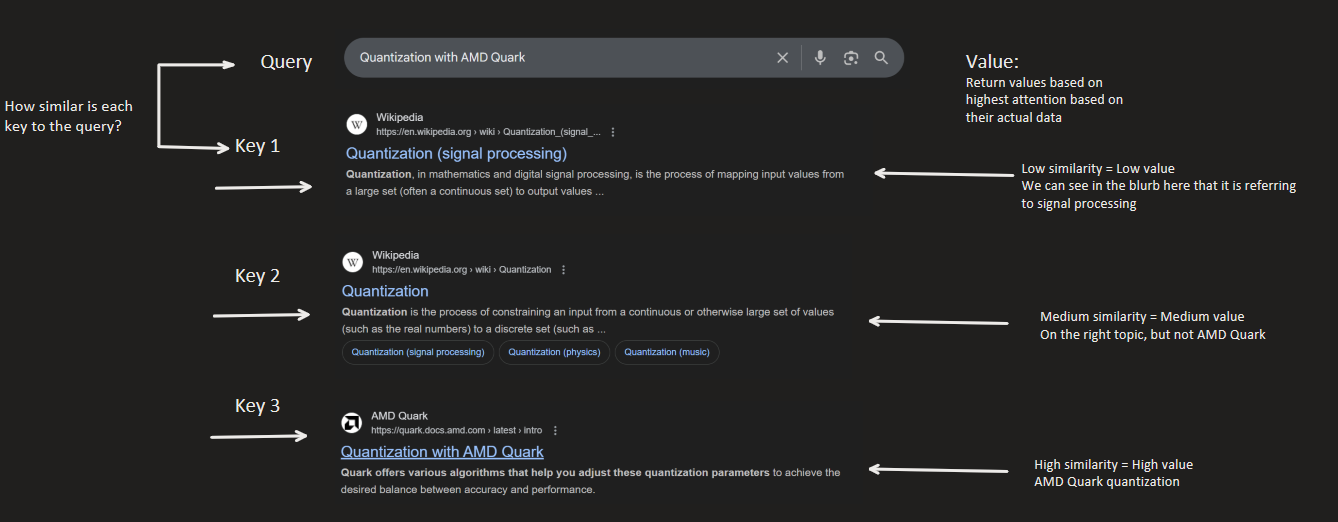Click the AMD Quark site name
1338x522 pixels.
click(399, 416)
